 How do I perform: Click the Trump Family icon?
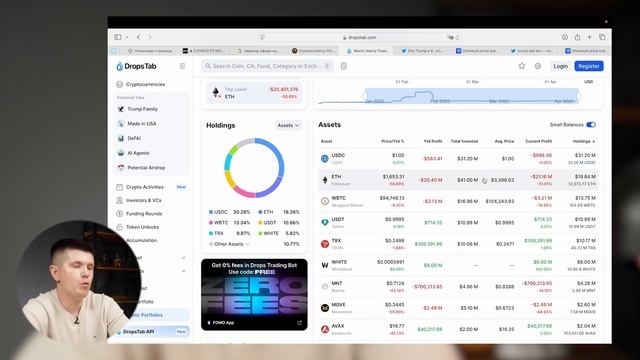[121, 109]
